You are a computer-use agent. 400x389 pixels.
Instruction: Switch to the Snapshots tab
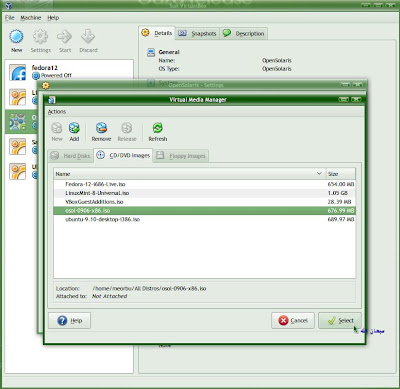tap(197, 33)
